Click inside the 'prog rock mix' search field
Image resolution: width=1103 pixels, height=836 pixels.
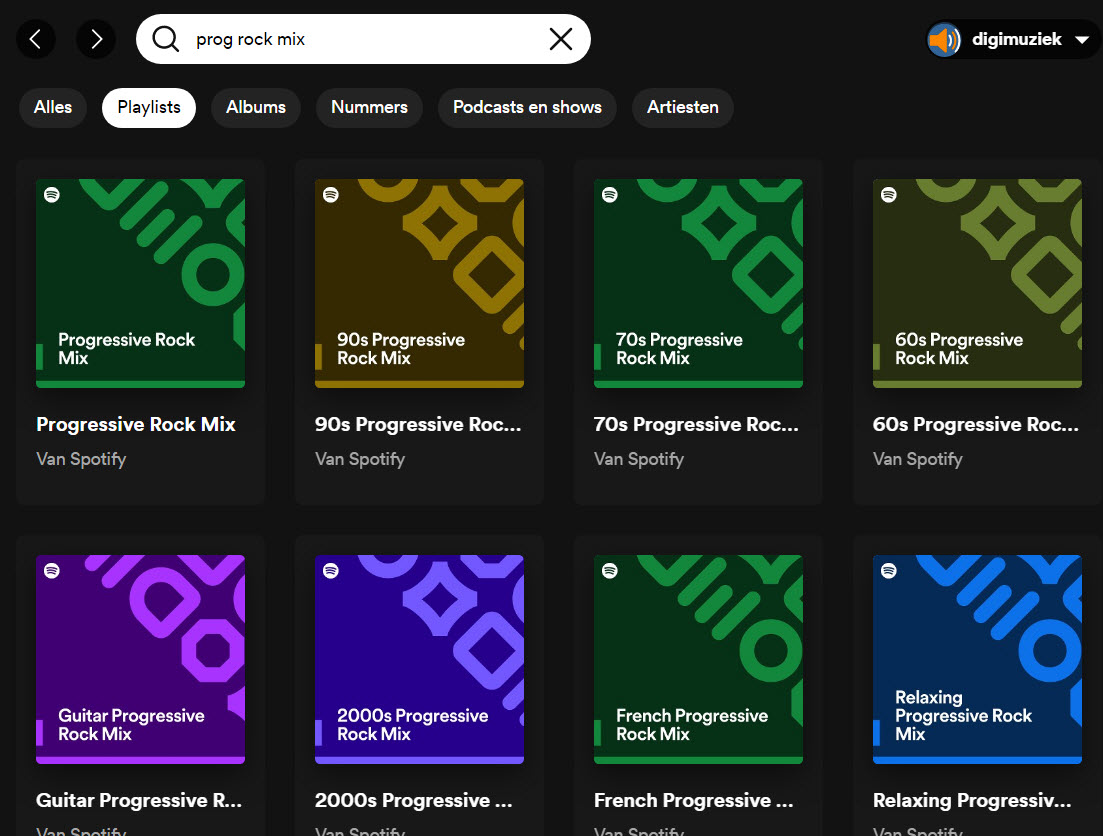coord(360,39)
